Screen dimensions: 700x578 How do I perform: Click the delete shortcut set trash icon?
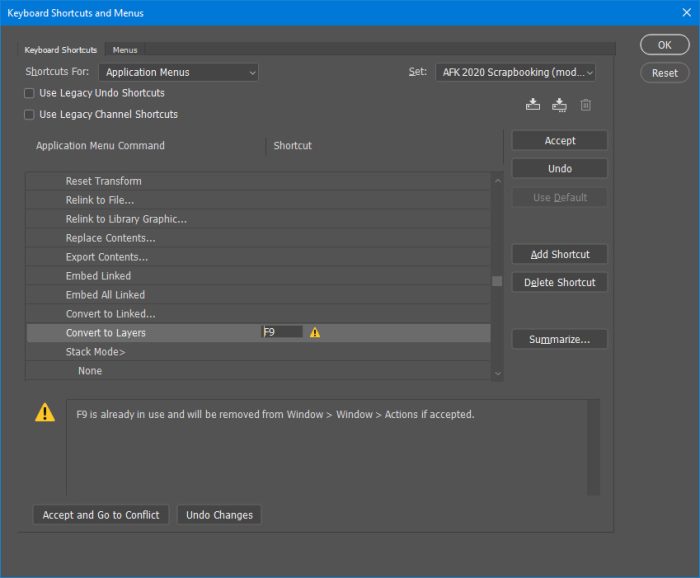pos(586,105)
